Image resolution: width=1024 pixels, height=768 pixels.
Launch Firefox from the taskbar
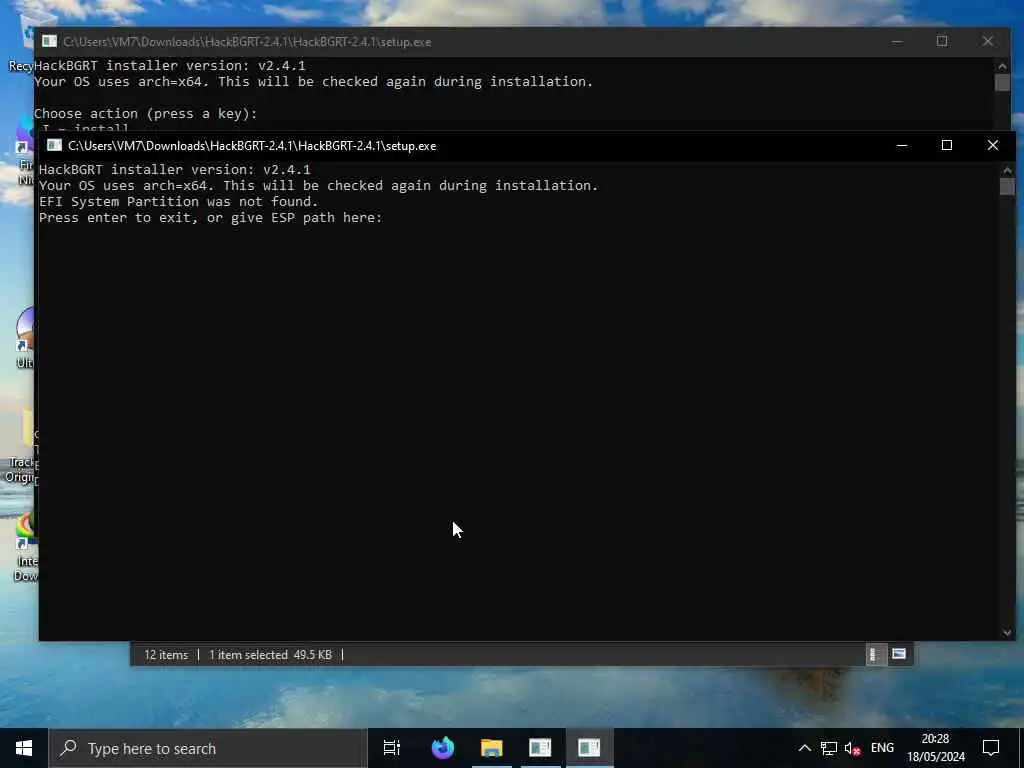pyautogui.click(x=443, y=748)
